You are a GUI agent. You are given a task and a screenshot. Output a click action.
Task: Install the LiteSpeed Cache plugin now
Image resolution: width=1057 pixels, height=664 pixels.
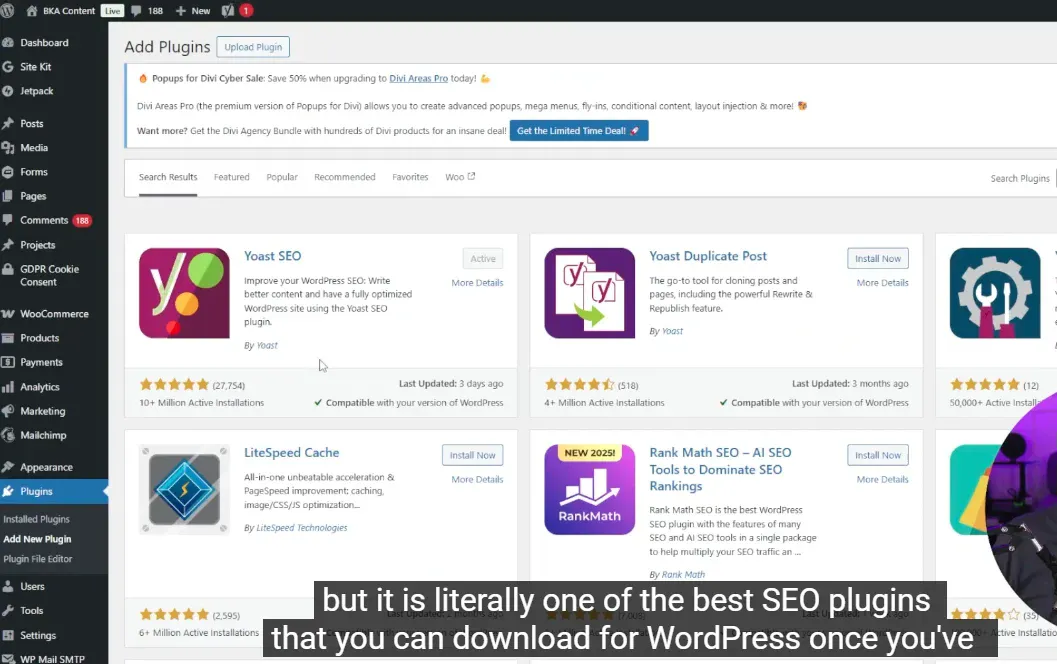coord(472,455)
